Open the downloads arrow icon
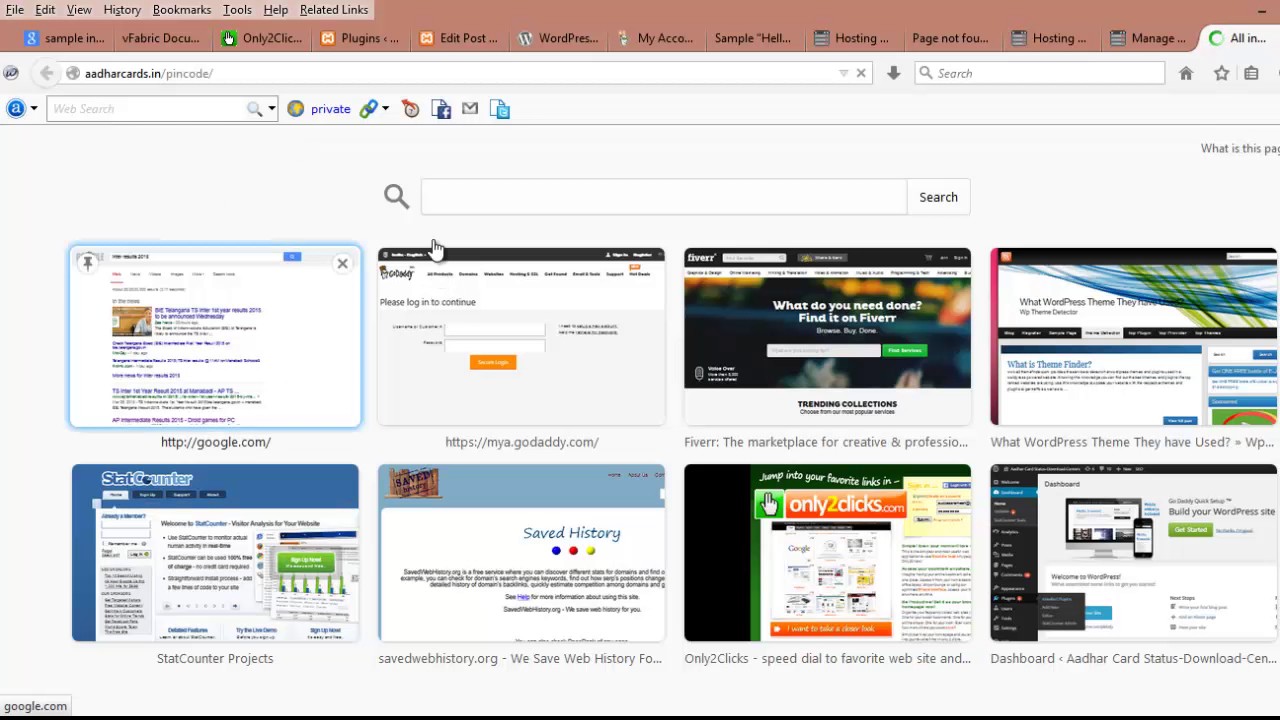This screenshot has height=720, width=1280. [x=893, y=73]
